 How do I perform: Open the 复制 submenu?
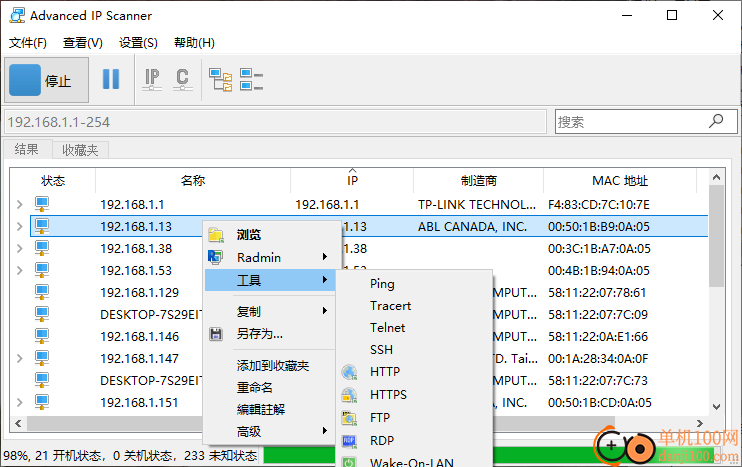[x=270, y=311]
